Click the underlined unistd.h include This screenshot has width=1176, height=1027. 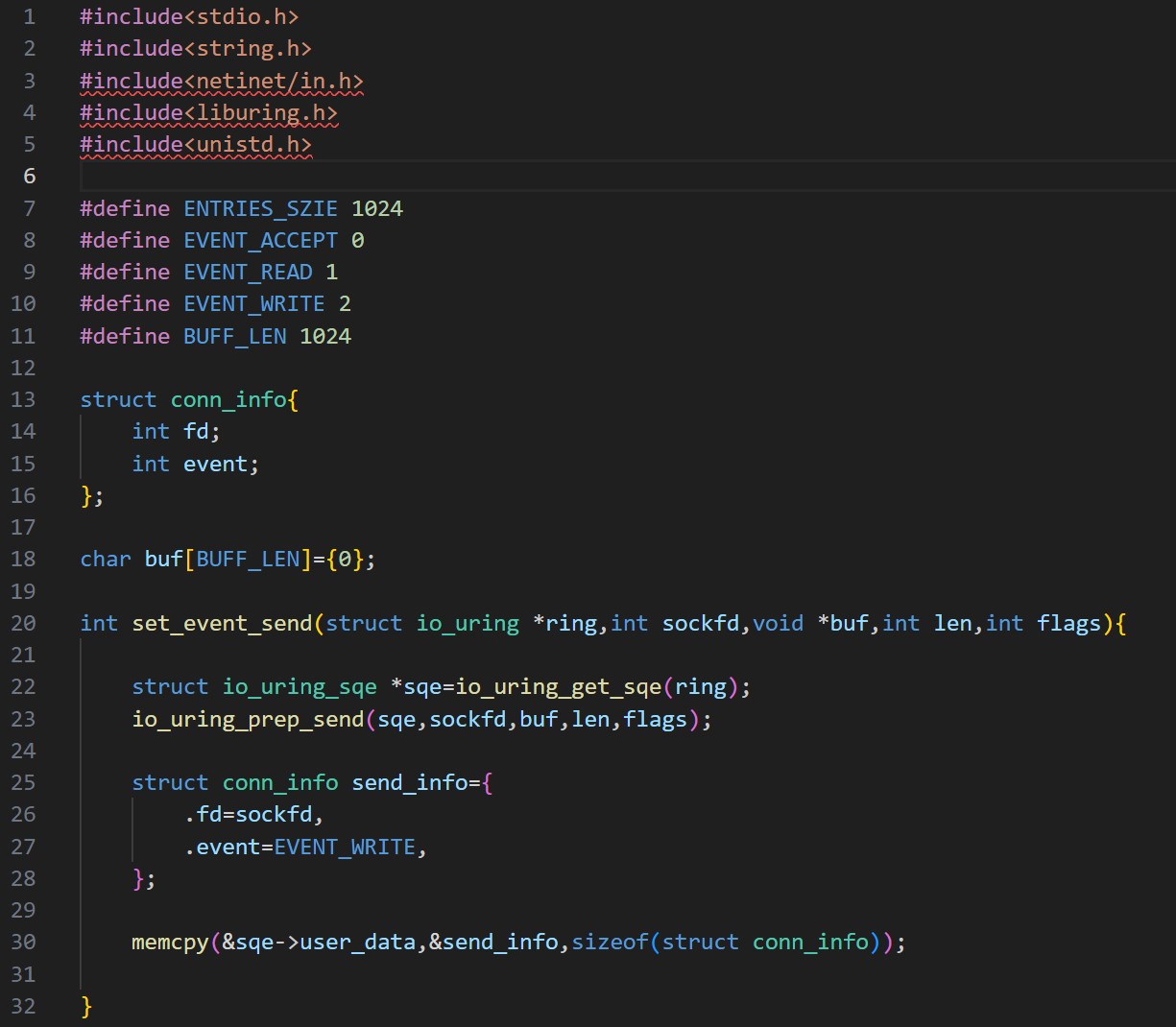click(x=196, y=144)
